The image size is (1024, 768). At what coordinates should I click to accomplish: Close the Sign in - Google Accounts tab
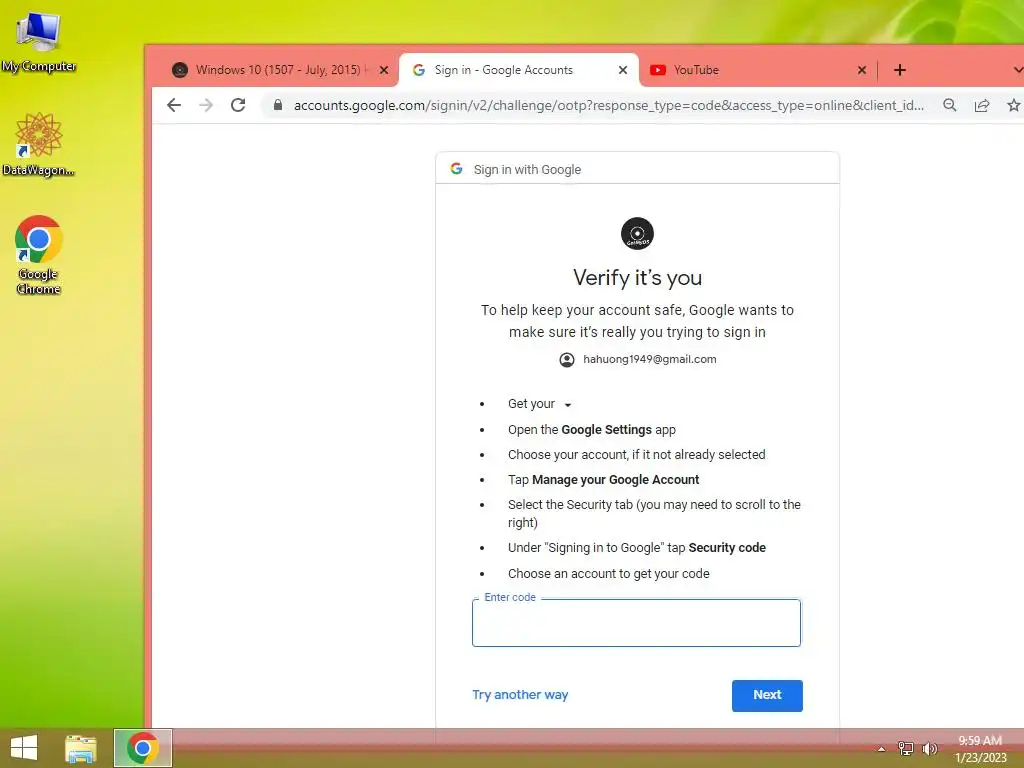point(623,70)
